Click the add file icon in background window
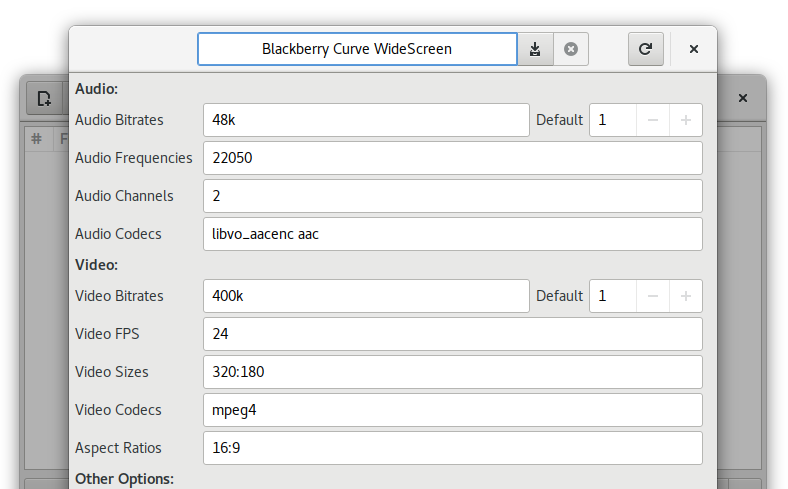The height and width of the screenshot is (489, 788). click(x=45, y=98)
